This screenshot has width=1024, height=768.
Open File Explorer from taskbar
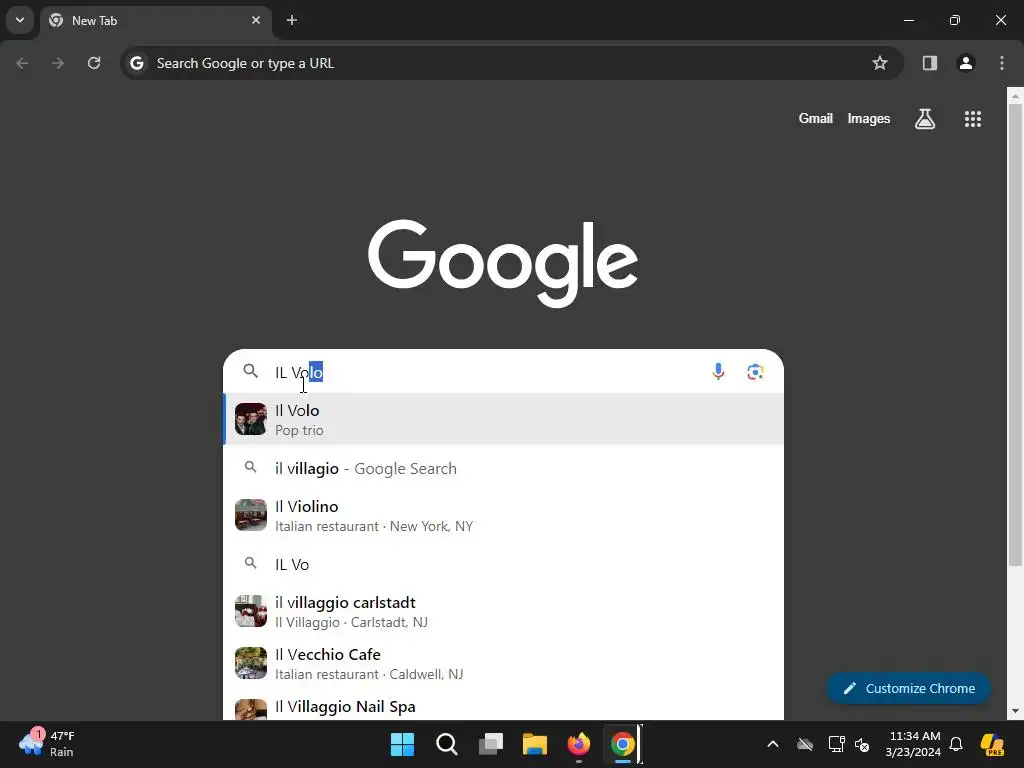coord(534,744)
